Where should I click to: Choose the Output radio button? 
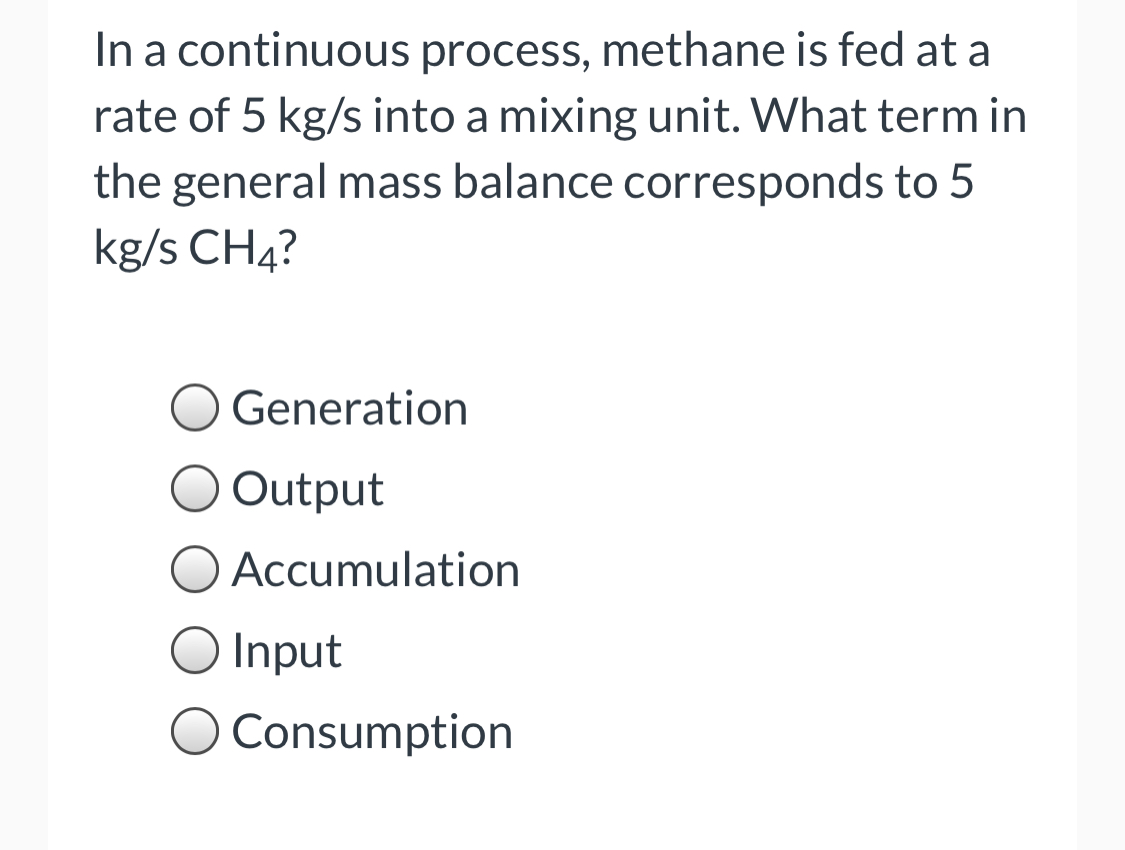pos(194,490)
